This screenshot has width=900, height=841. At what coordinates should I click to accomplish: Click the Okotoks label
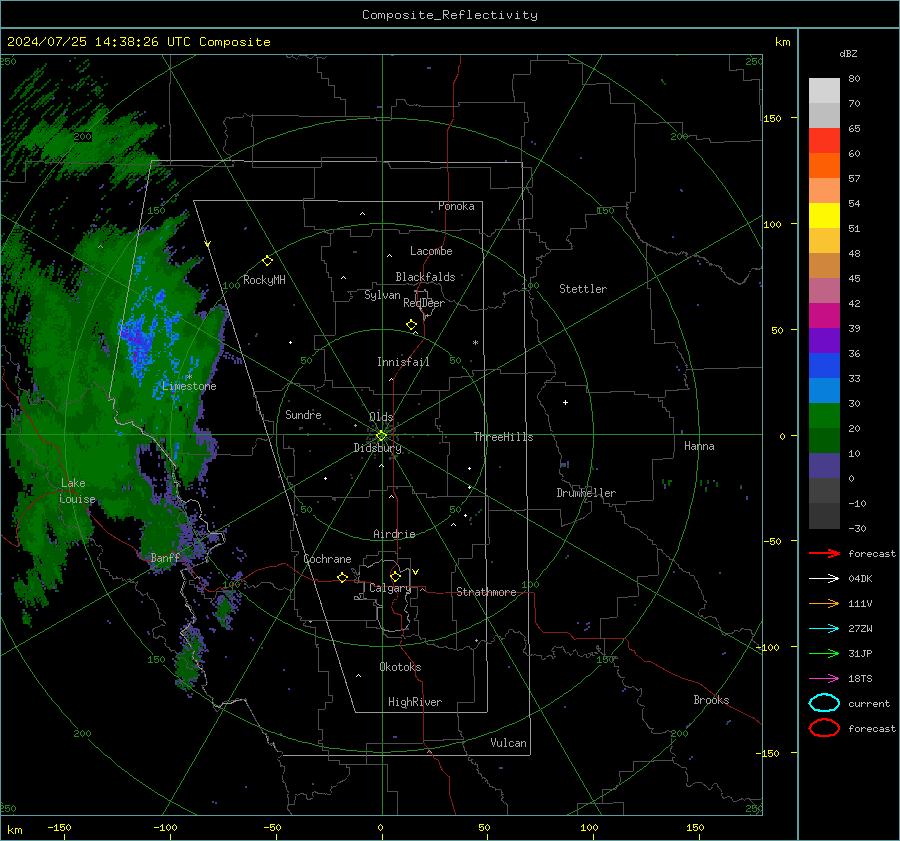click(x=400, y=667)
